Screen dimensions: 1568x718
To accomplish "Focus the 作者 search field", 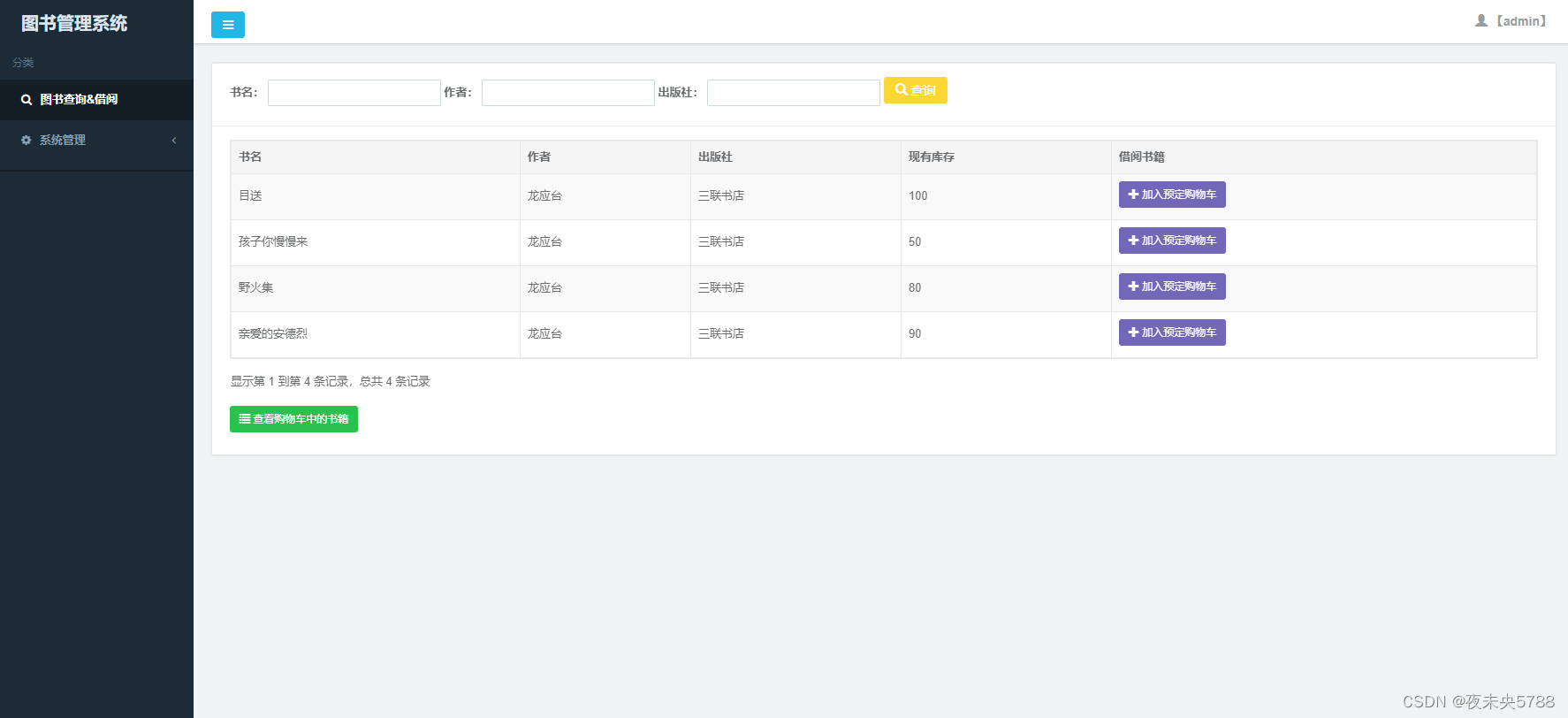I will pos(568,93).
